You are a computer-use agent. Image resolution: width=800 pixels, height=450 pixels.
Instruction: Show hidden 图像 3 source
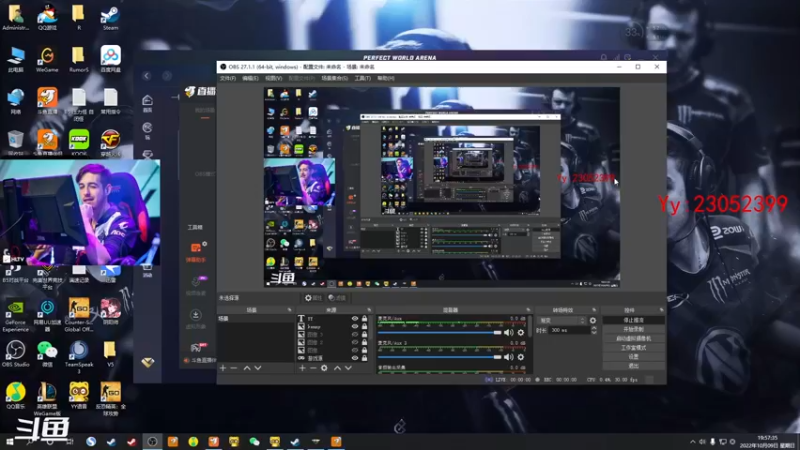355,335
